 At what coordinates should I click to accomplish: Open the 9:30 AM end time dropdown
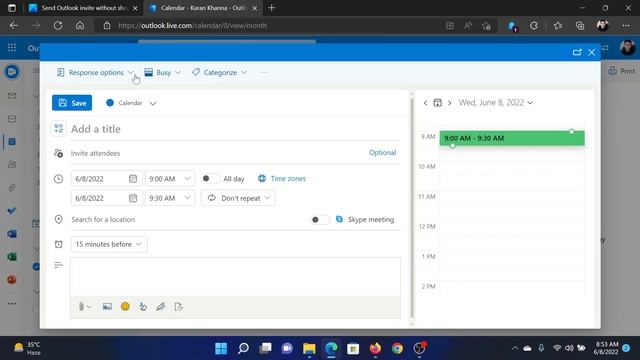[x=169, y=198]
